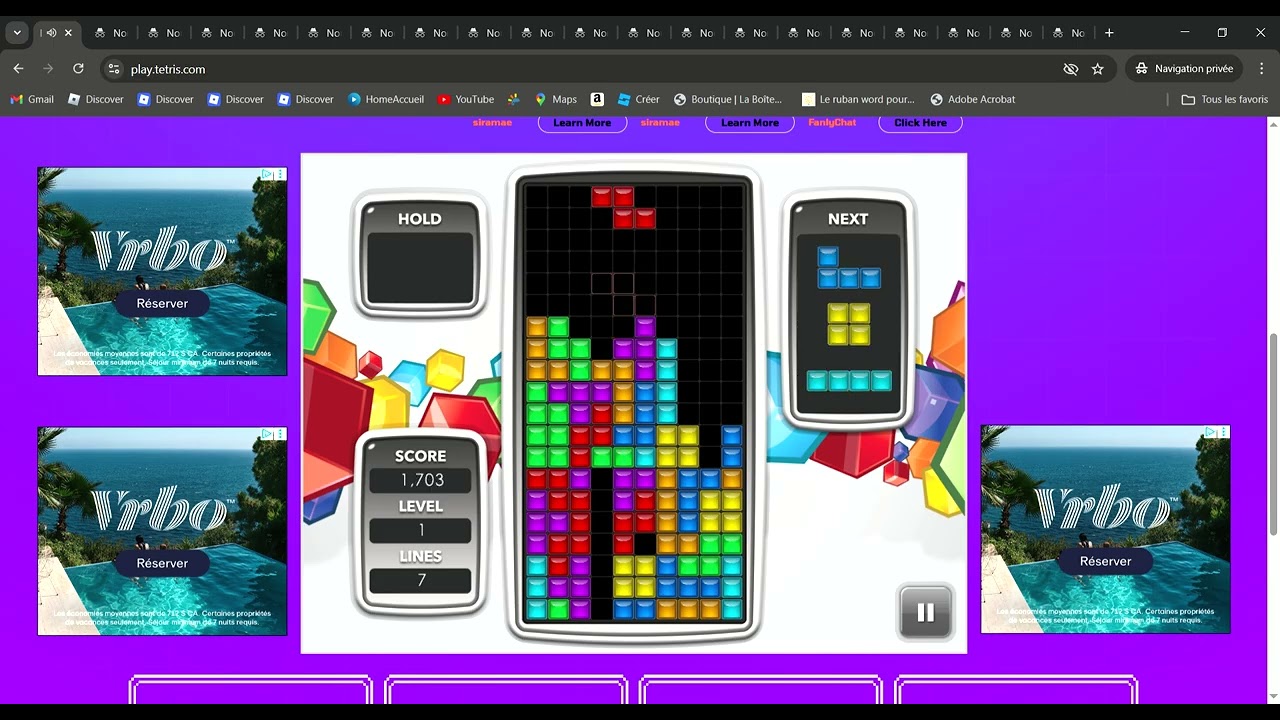Mute the audio on the active tab
The image size is (1280, 720).
click(x=51, y=33)
